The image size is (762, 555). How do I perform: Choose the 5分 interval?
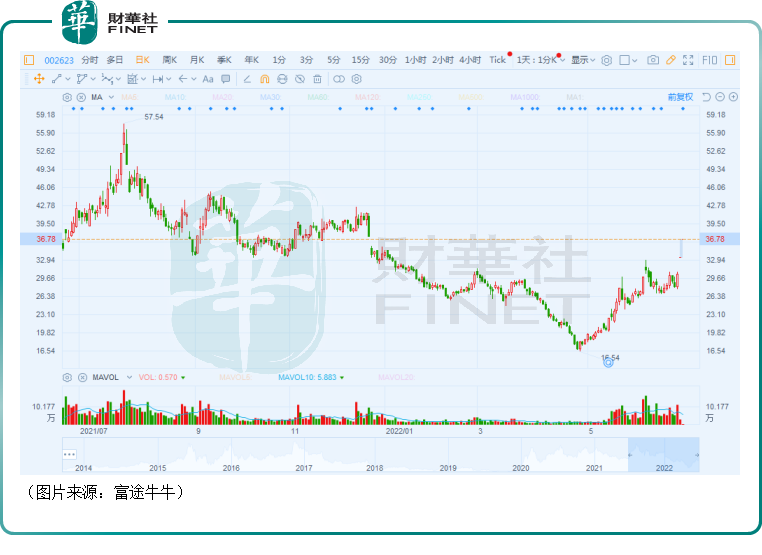pos(333,60)
